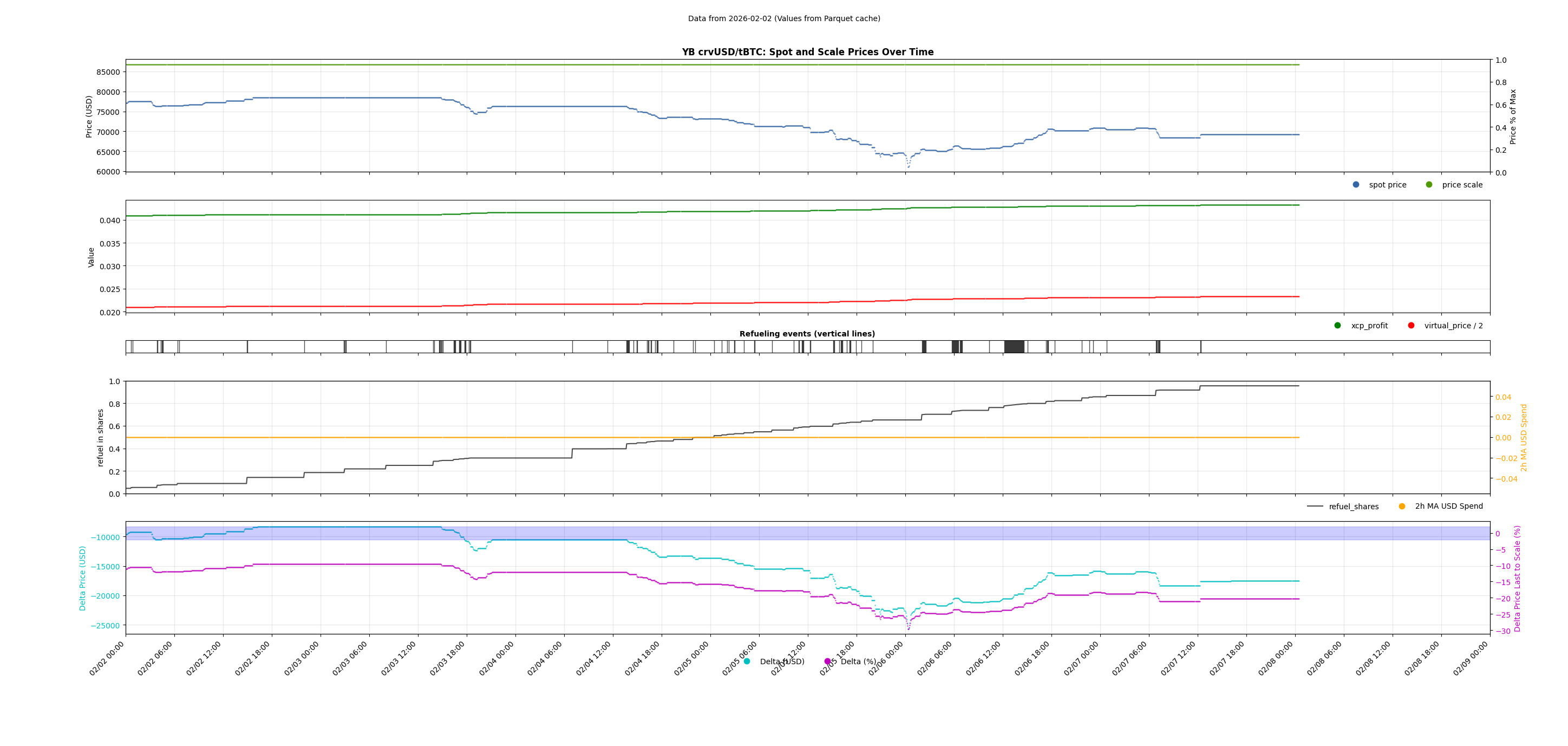Click the 02/02 00:00 x-axis tick label
Image resolution: width=1568 pixels, height=746 pixels.
[107, 659]
